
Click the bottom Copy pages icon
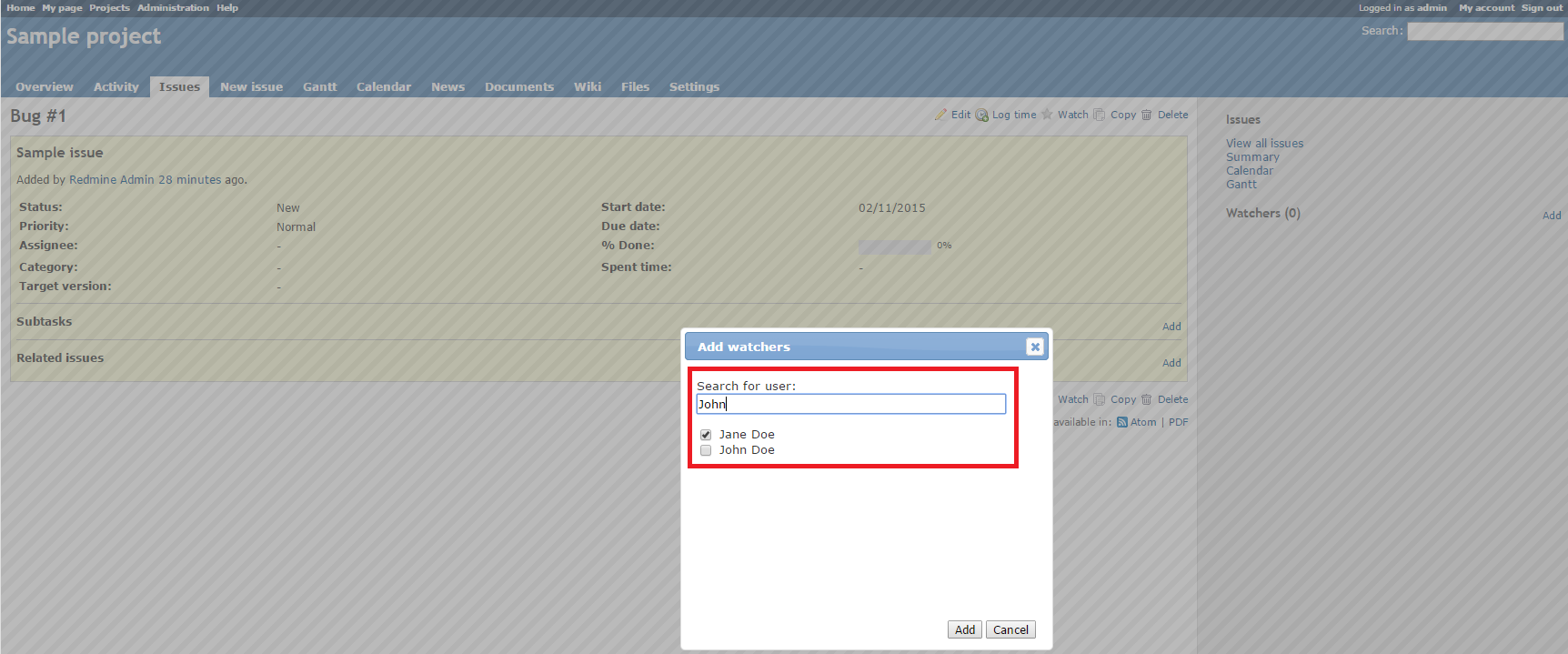1100,399
